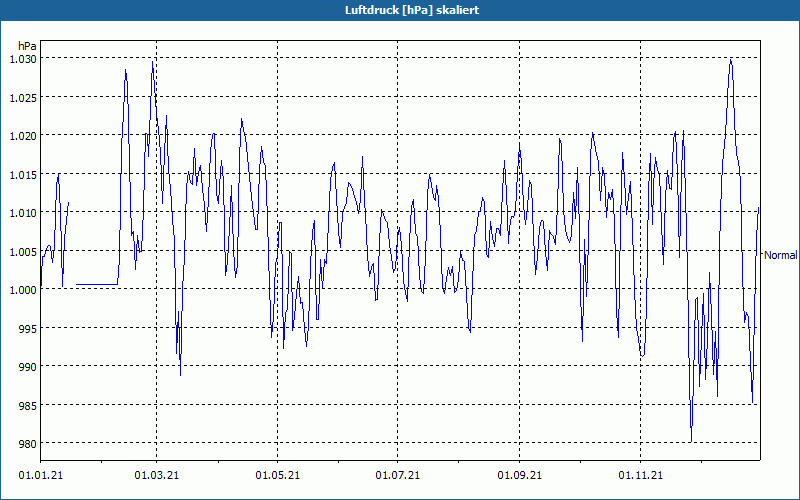Viewport: 800px width, 500px height.
Task: Click the 'Normal' label beside the chart
Action: point(780,255)
